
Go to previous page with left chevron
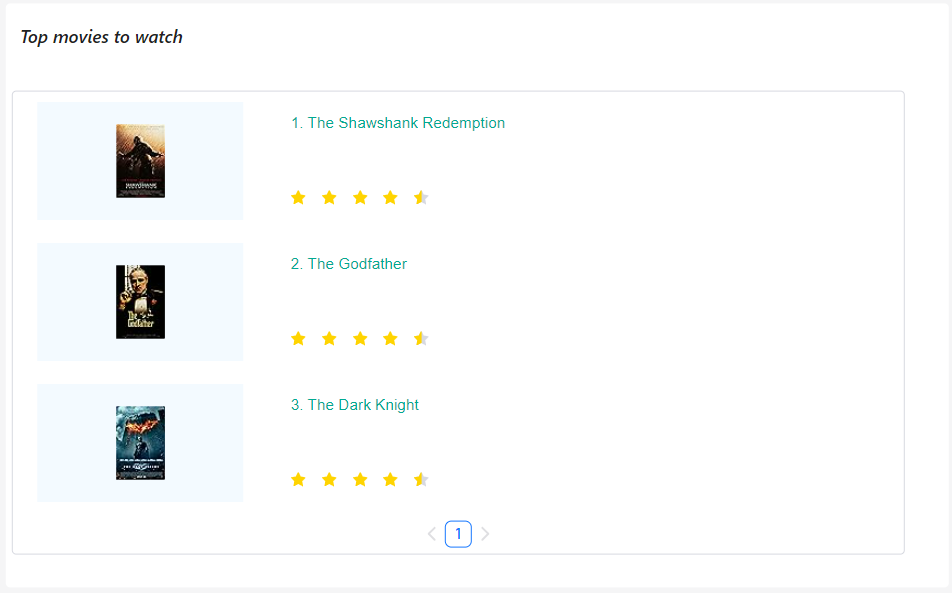432,534
